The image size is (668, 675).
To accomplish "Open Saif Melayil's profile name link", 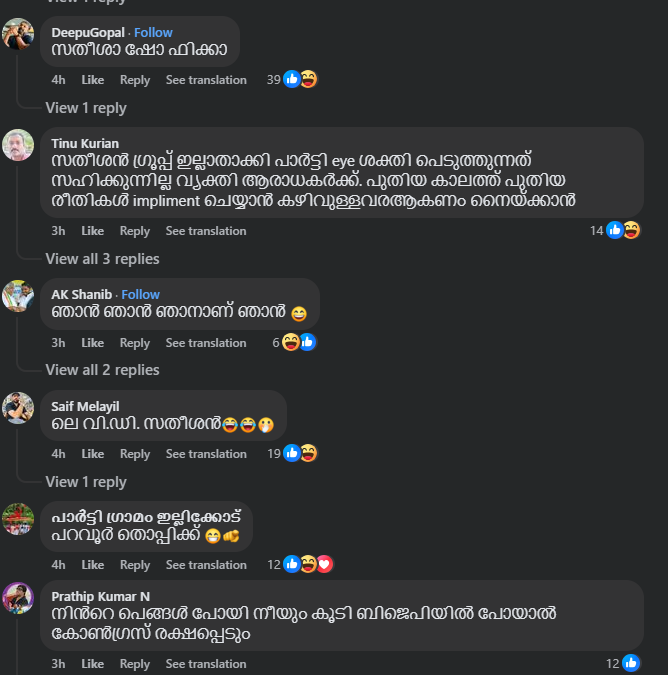I will tap(85, 406).
